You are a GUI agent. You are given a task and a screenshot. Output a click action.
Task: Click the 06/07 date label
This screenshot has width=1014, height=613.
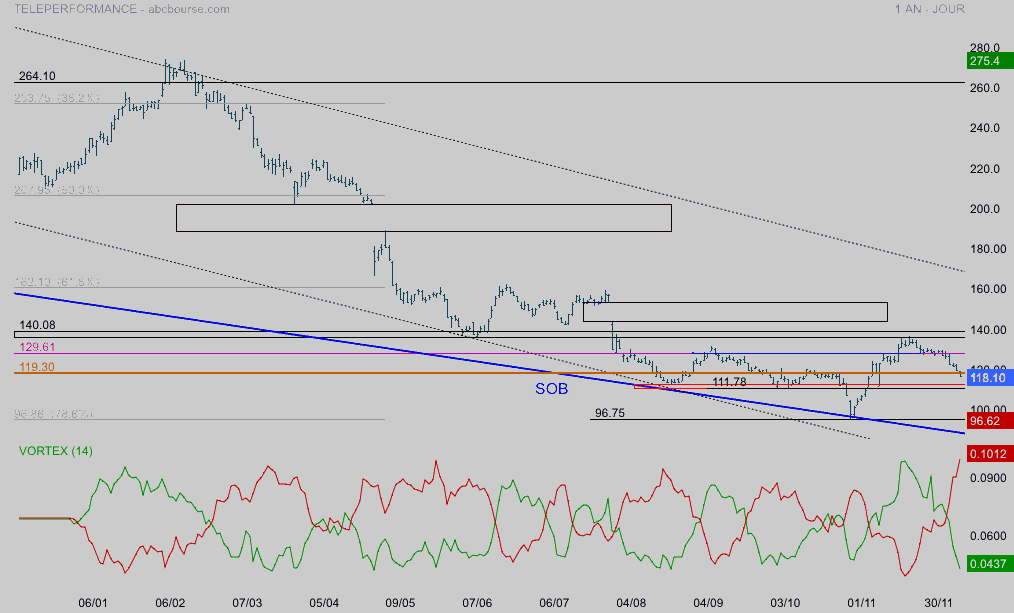coord(554,603)
